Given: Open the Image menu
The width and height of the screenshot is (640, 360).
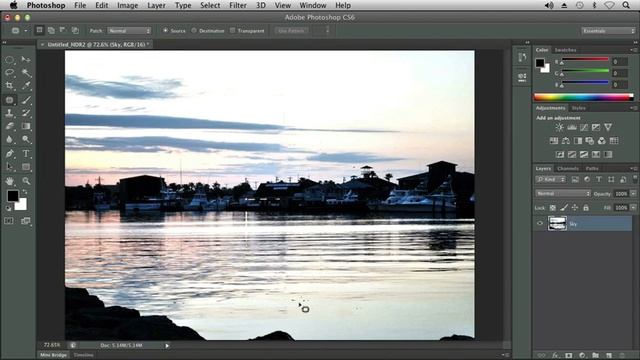Looking at the screenshot, I should coord(128,5).
